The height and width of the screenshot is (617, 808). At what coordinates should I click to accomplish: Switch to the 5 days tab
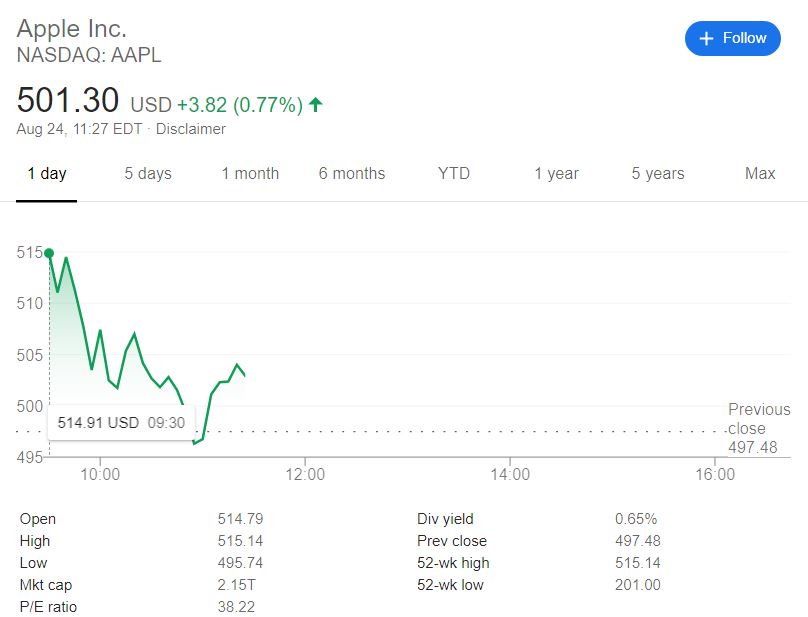tap(148, 174)
